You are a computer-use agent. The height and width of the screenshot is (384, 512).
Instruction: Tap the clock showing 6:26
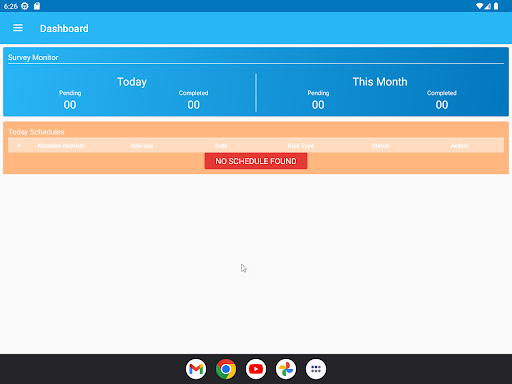click(11, 6)
